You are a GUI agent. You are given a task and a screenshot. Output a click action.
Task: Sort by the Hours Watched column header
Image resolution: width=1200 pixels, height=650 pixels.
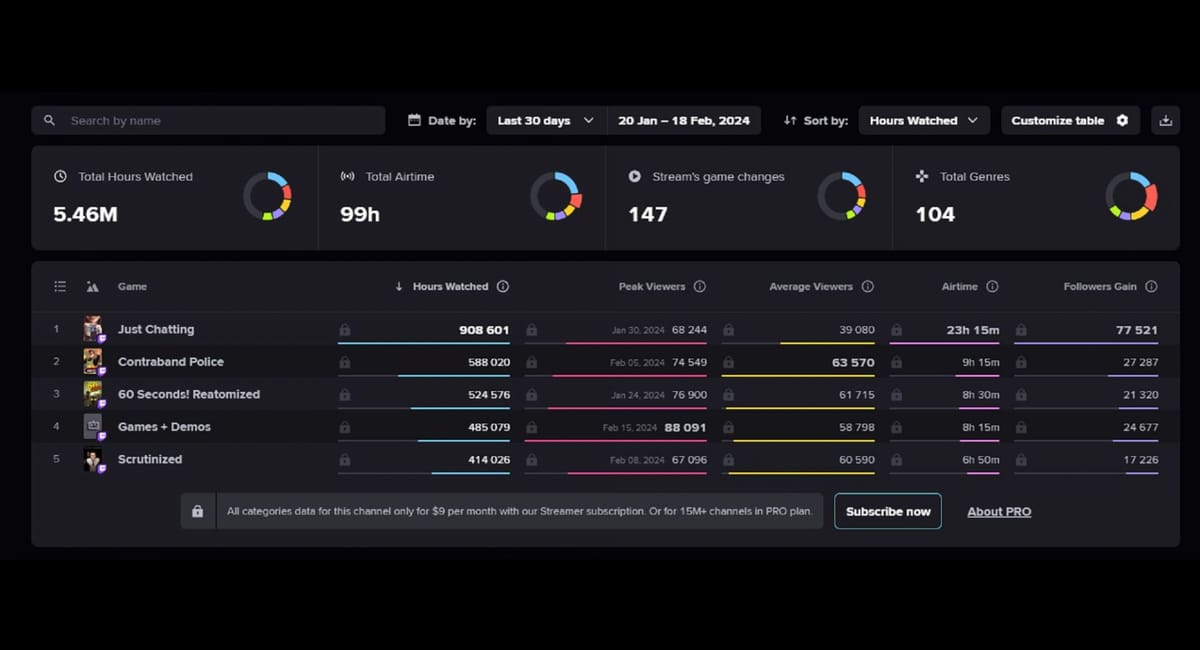450,287
